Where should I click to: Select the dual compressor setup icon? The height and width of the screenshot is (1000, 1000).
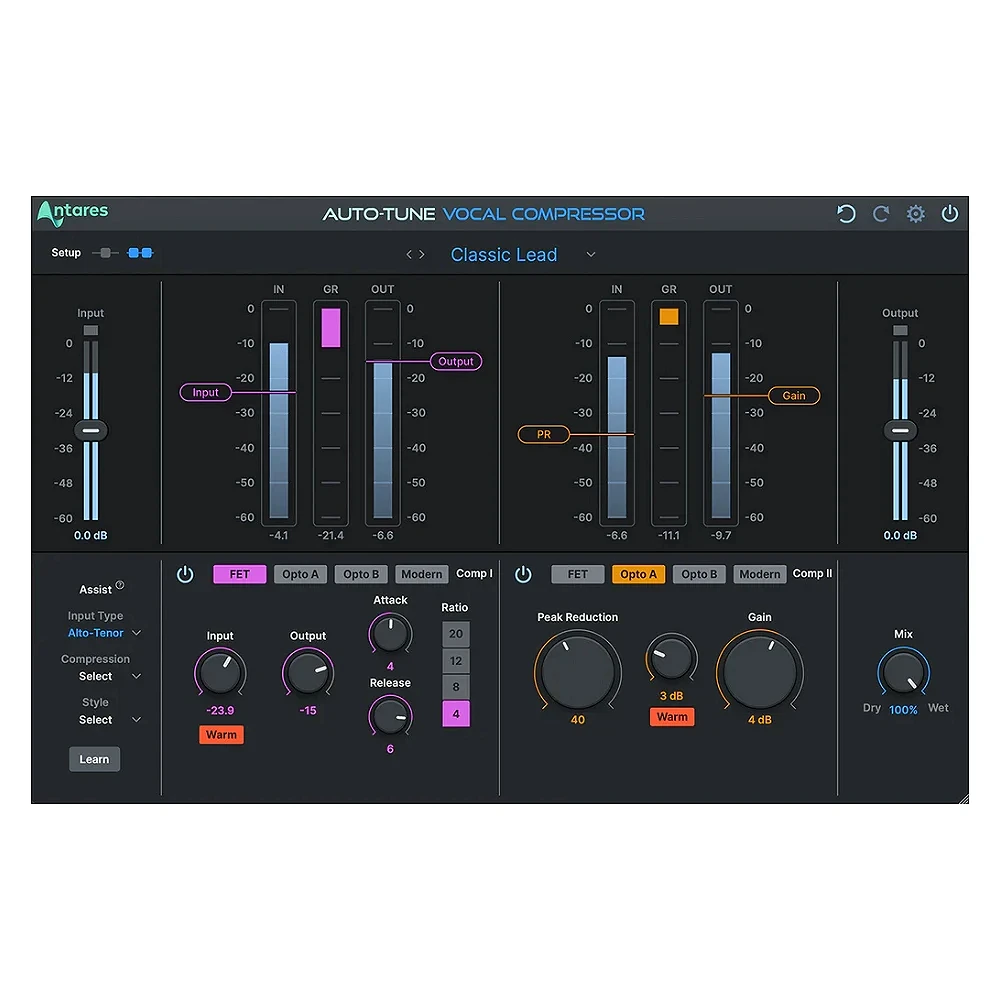(x=140, y=253)
